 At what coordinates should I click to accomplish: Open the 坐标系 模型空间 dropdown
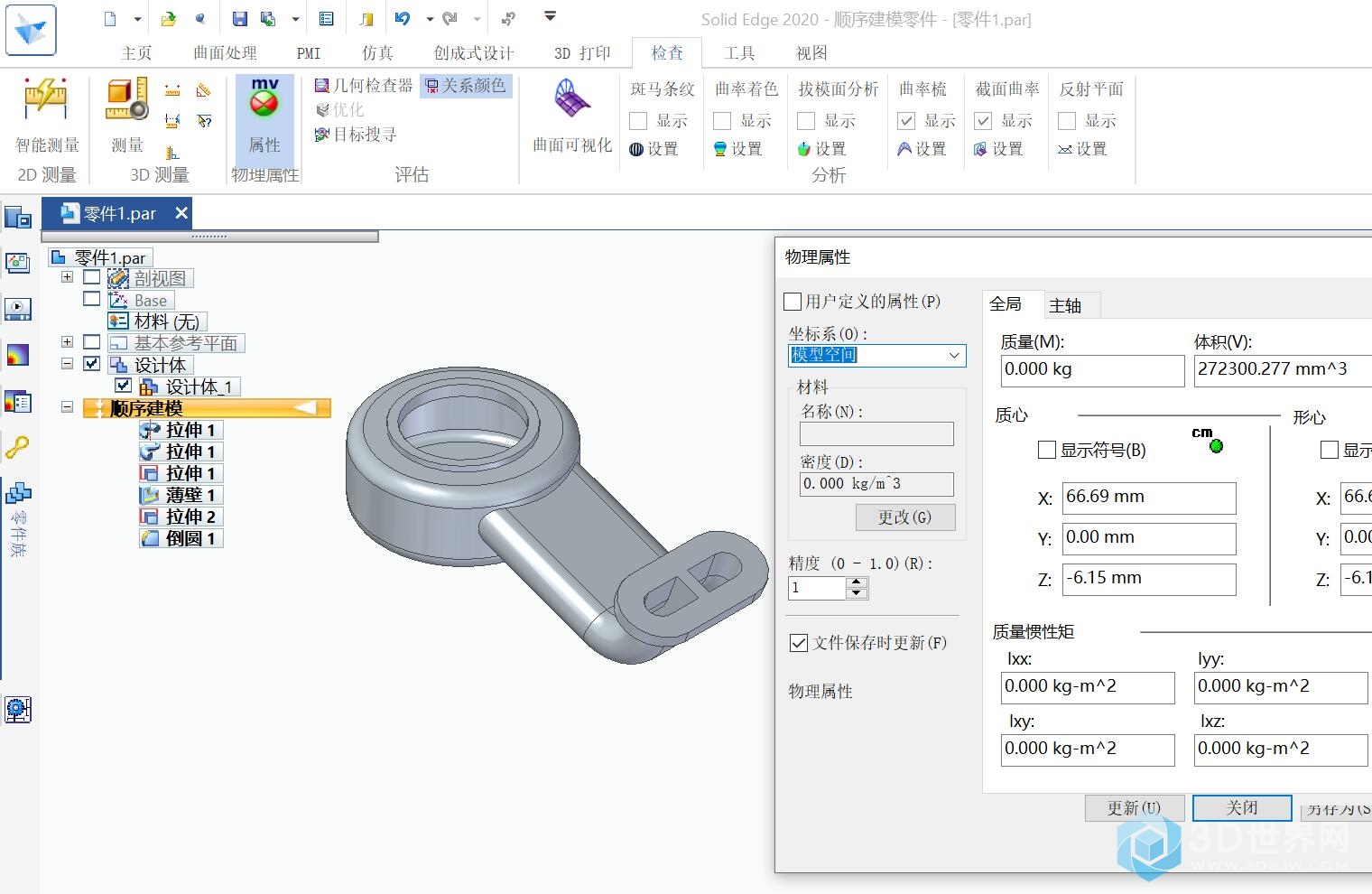[876, 356]
